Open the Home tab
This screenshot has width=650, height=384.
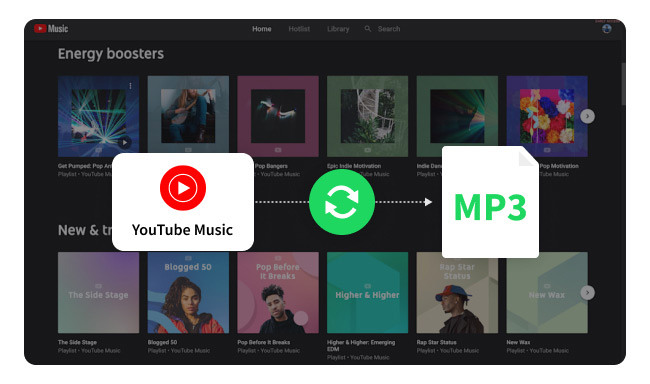coord(262,29)
